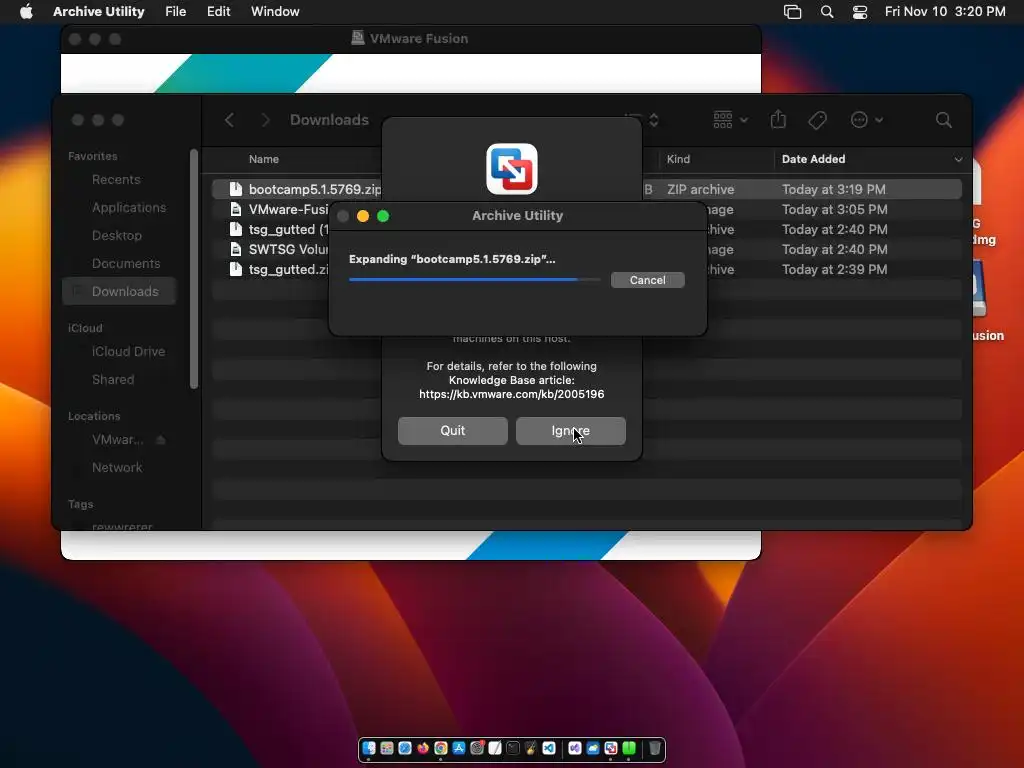The image size is (1024, 768).
Task: Sort Finder list by Name column
Action: (264, 159)
